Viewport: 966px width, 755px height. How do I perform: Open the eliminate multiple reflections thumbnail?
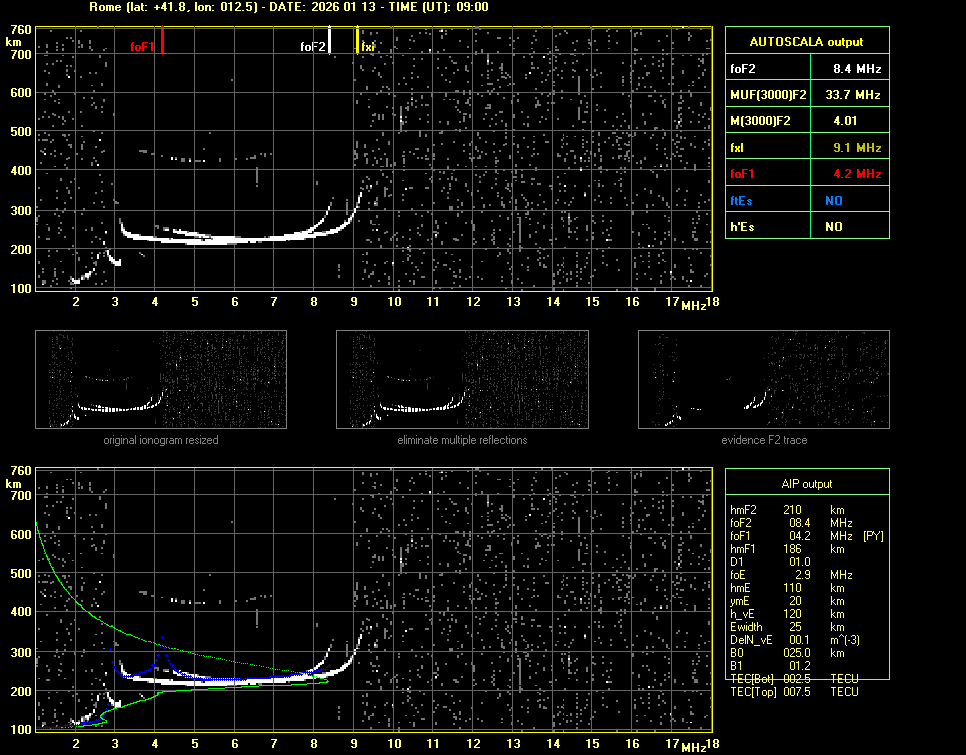(462, 379)
